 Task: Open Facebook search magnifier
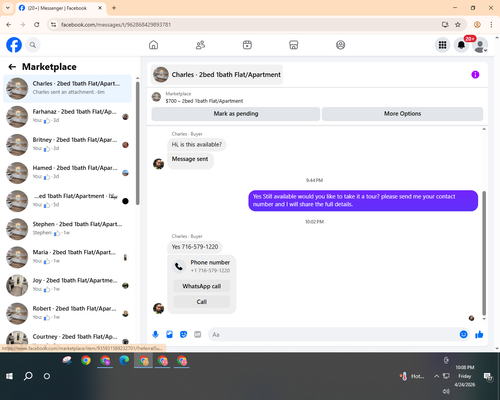tap(33, 45)
